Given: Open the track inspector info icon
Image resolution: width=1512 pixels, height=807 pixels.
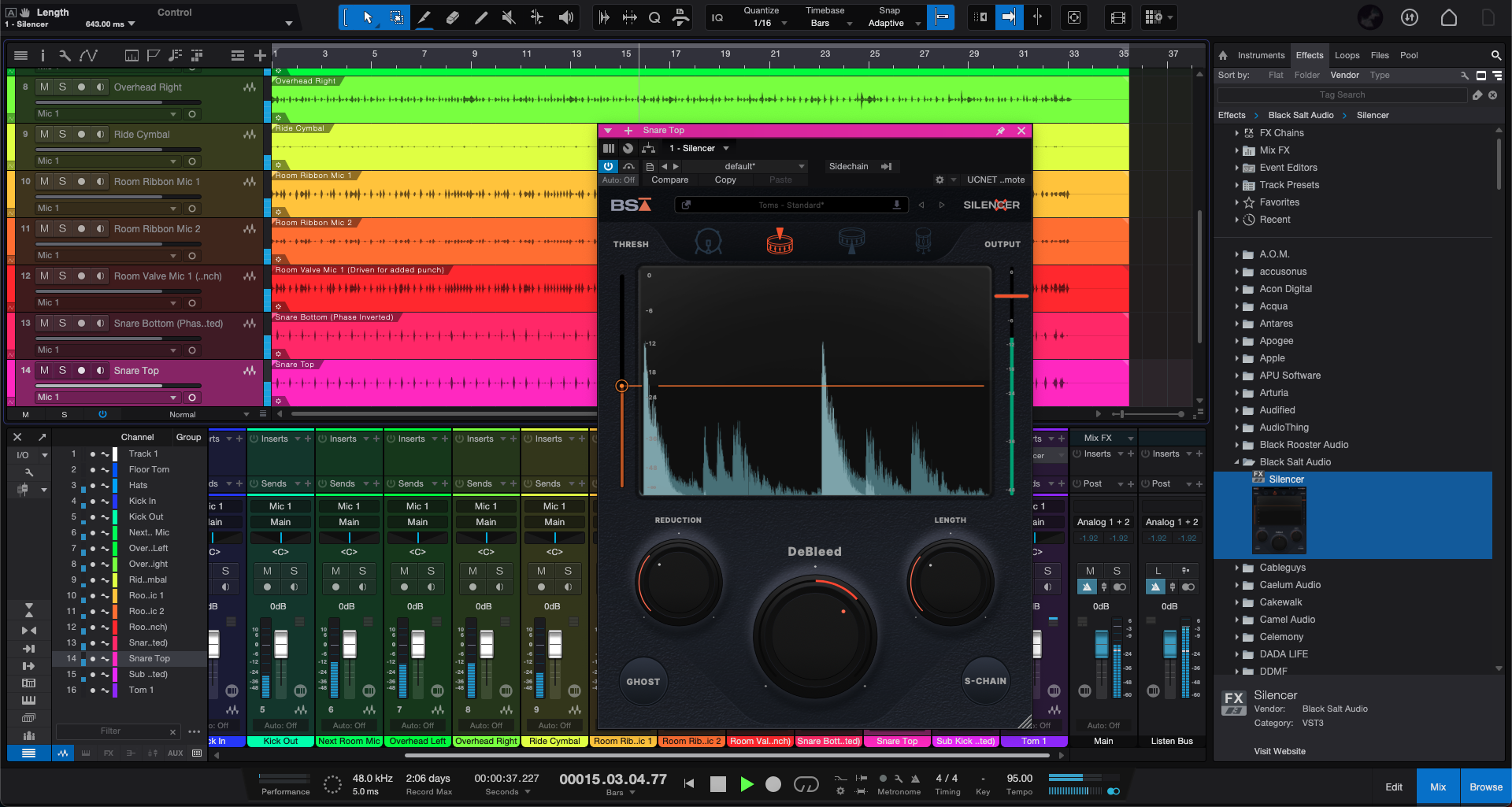Looking at the screenshot, I should pyautogui.click(x=43, y=55).
